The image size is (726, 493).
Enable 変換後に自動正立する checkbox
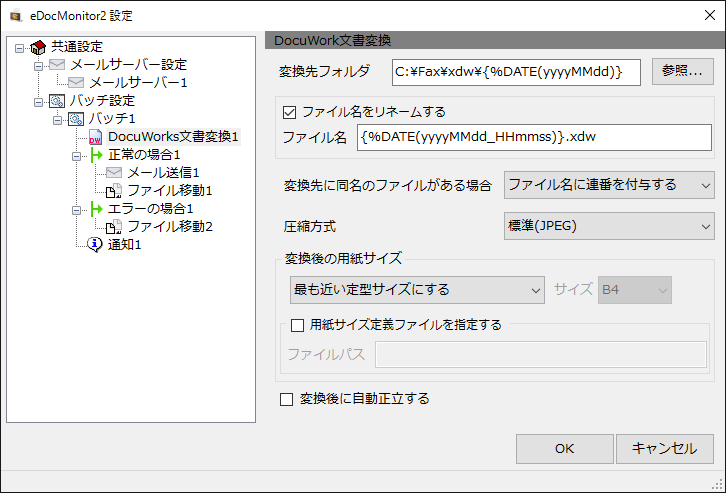click(287, 399)
